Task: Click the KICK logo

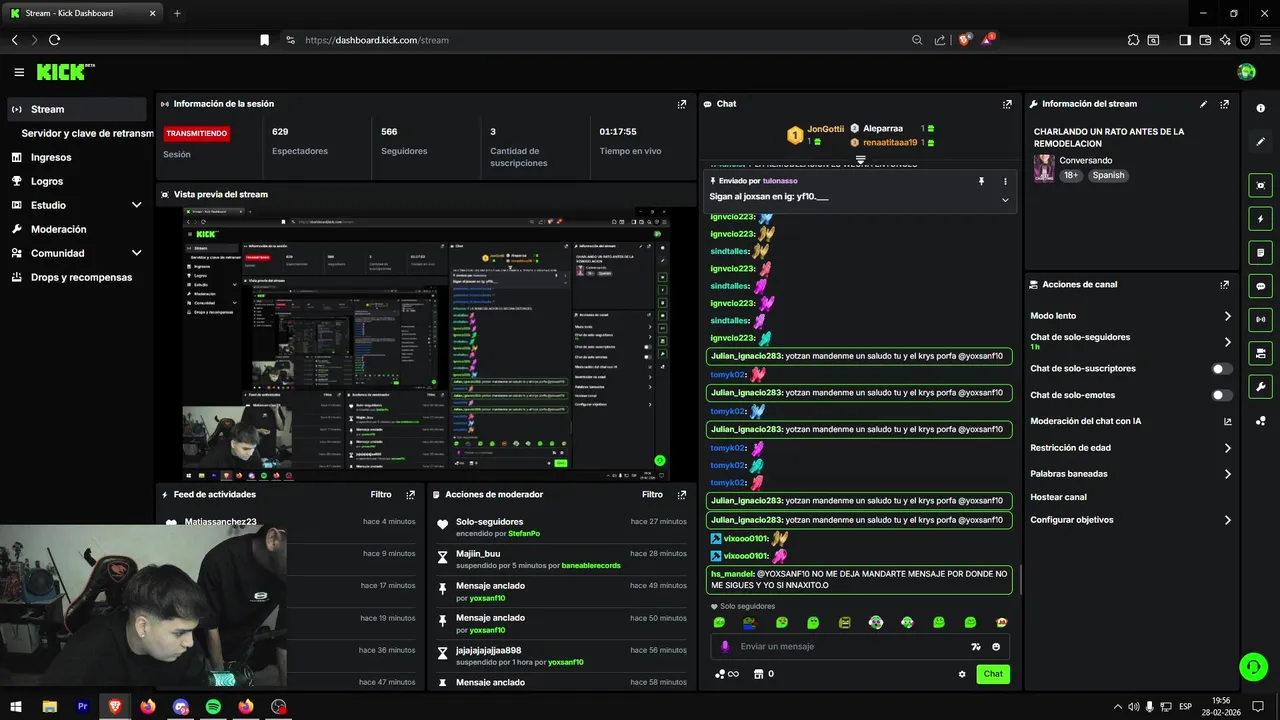Action: (62, 72)
